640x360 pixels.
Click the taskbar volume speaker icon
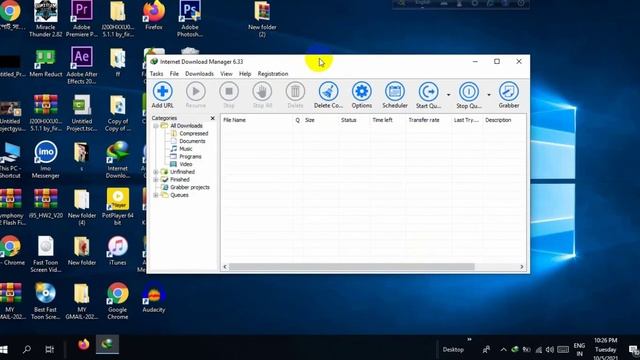(550, 350)
